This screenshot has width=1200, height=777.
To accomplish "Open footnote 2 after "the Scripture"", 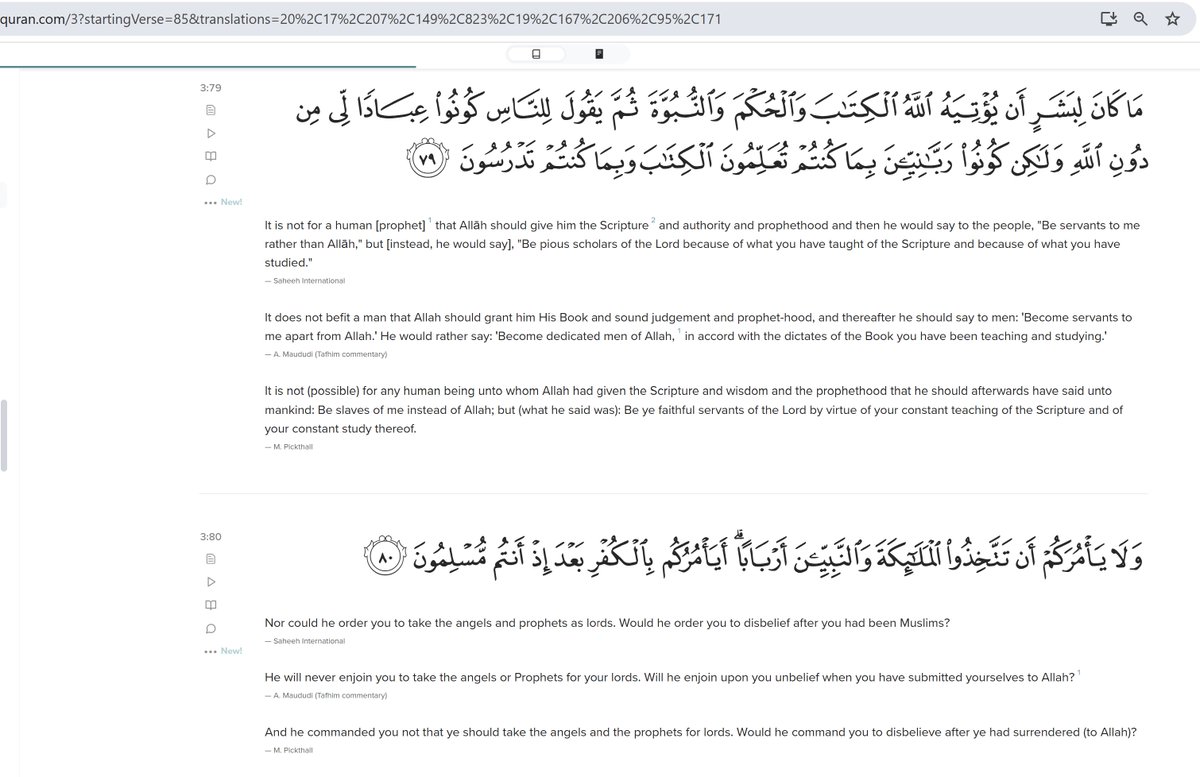I will click(x=654, y=222).
